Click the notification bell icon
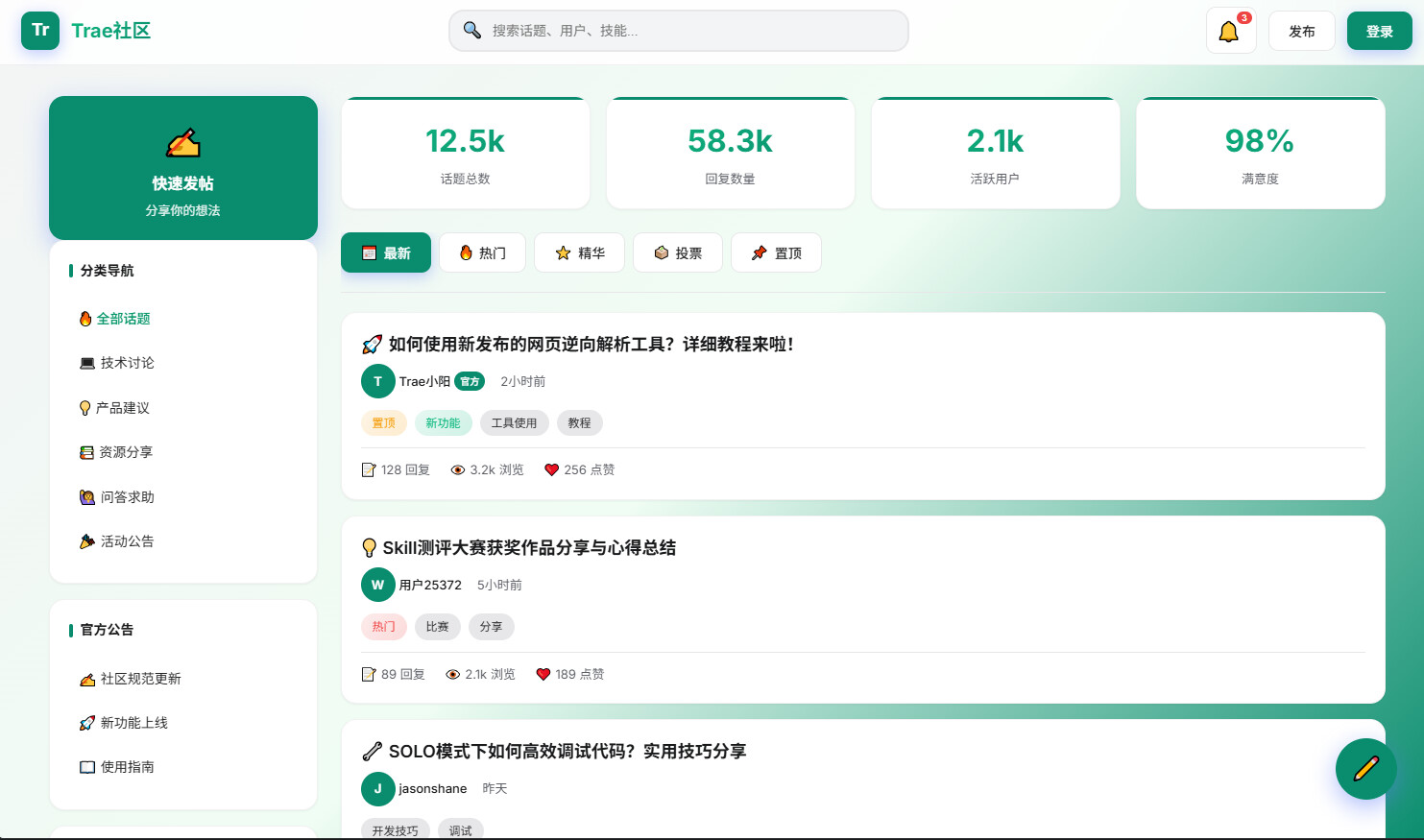 (1229, 32)
